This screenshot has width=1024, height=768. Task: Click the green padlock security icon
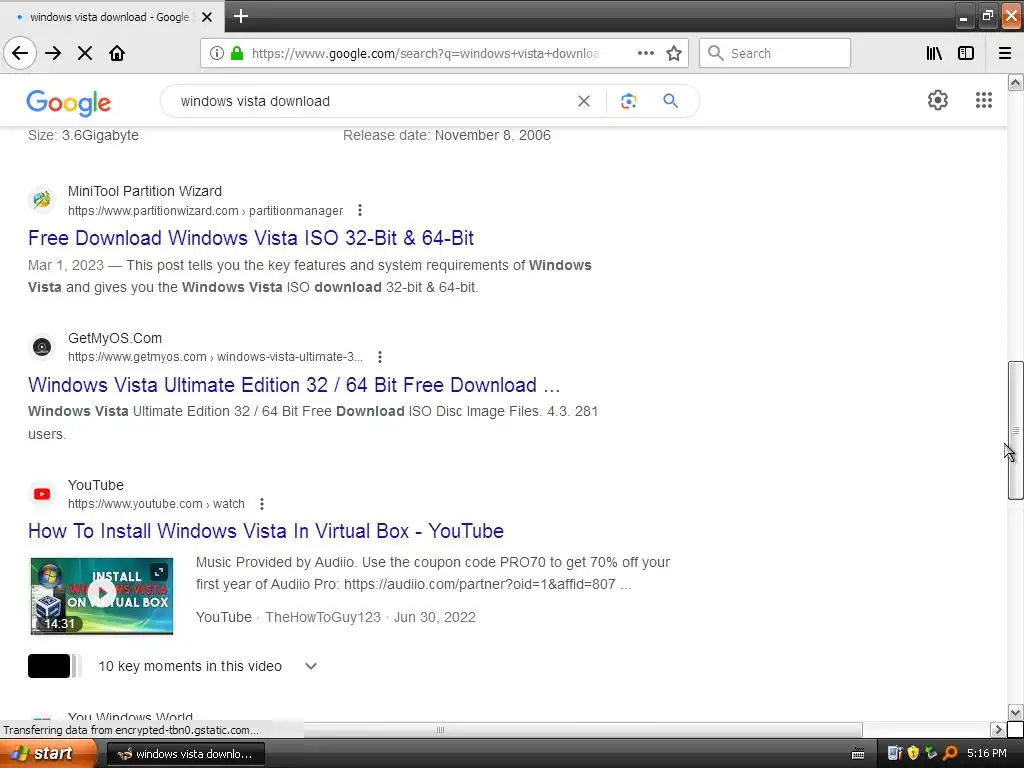point(237,53)
